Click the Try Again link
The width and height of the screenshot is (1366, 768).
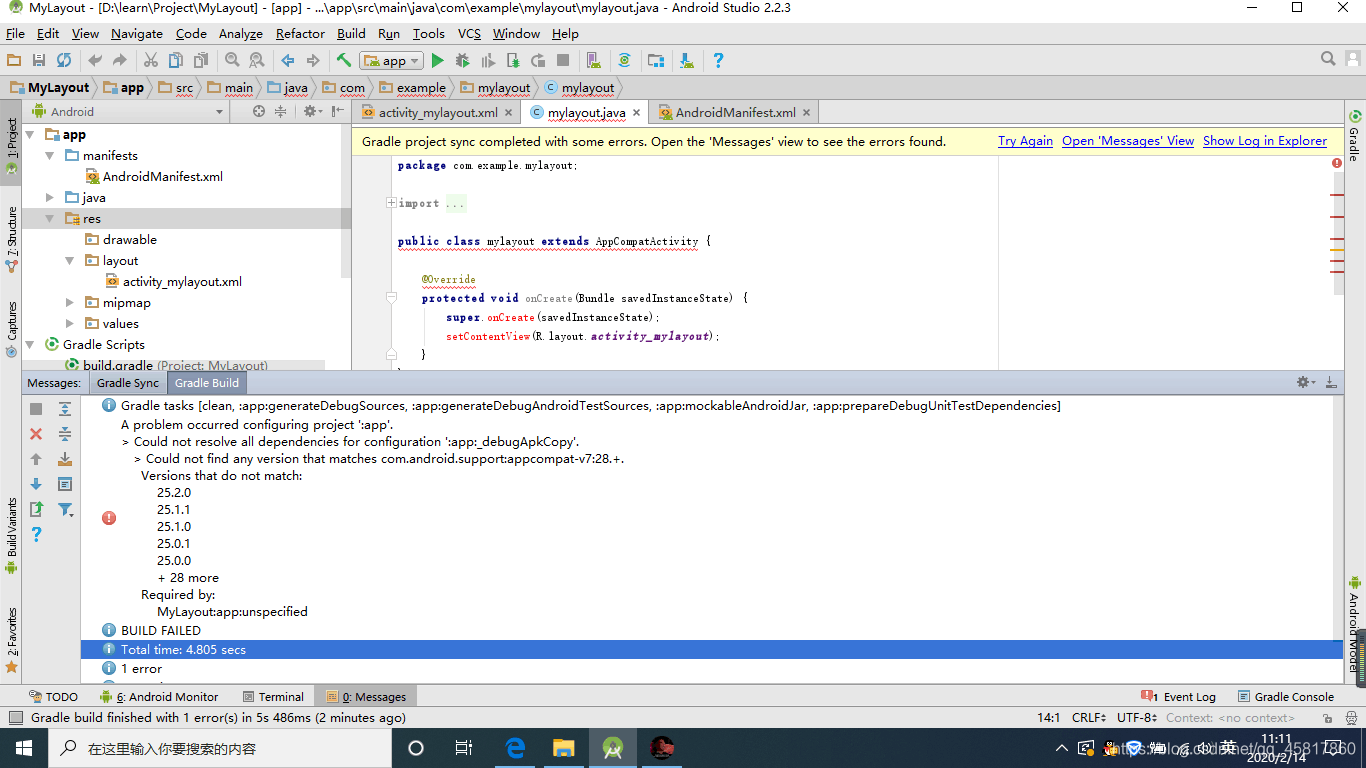[1025, 141]
